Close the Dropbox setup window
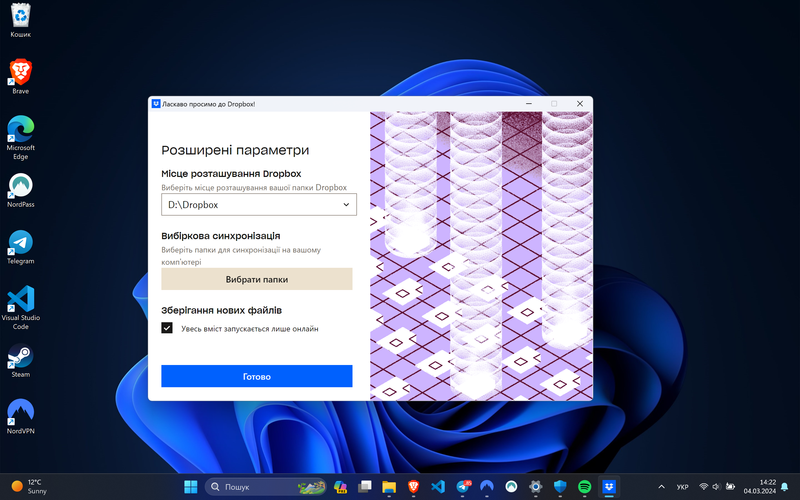Viewport: 800px width, 500px height. 579,103
